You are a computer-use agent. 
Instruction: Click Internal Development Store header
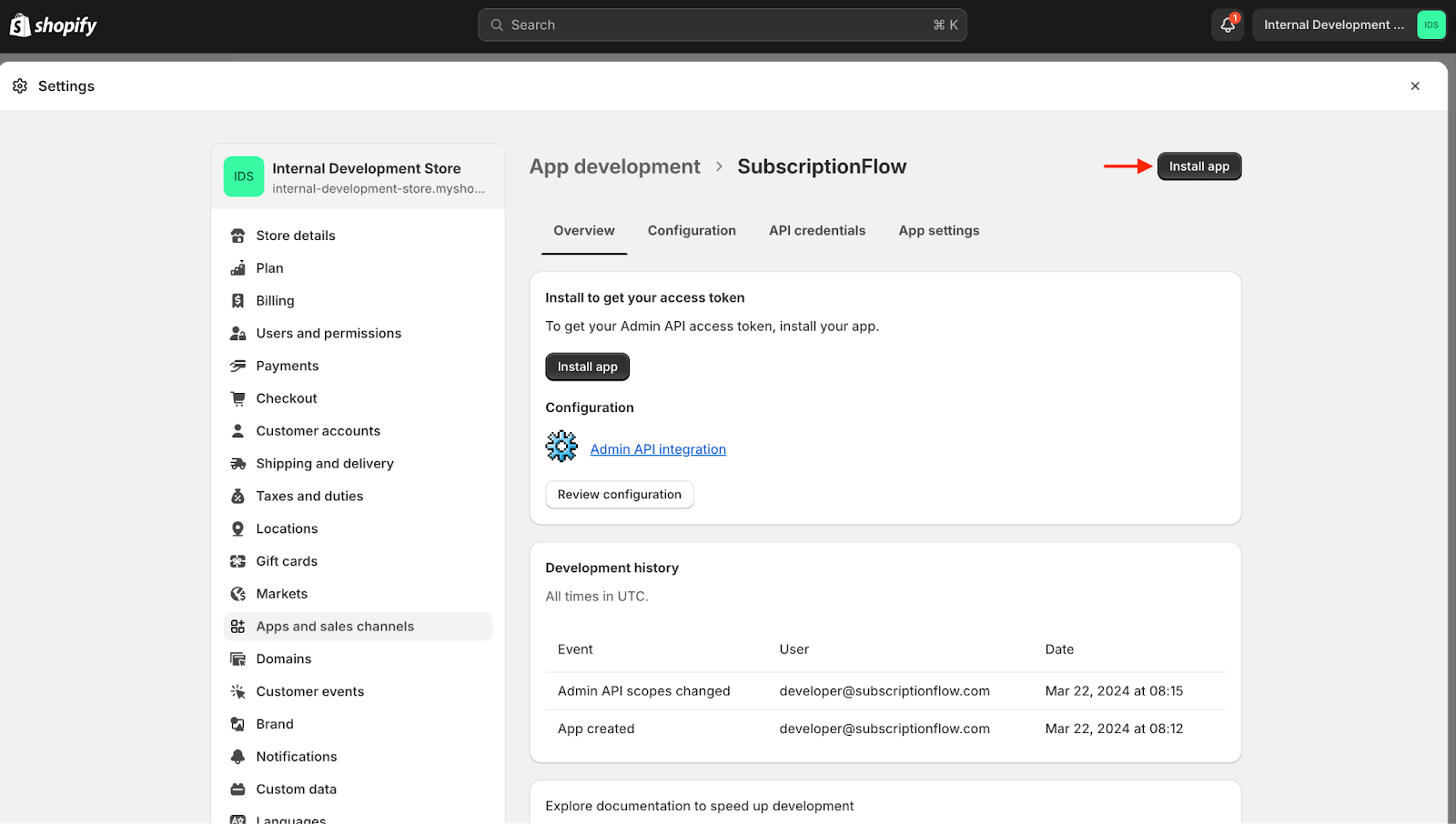coord(358,176)
